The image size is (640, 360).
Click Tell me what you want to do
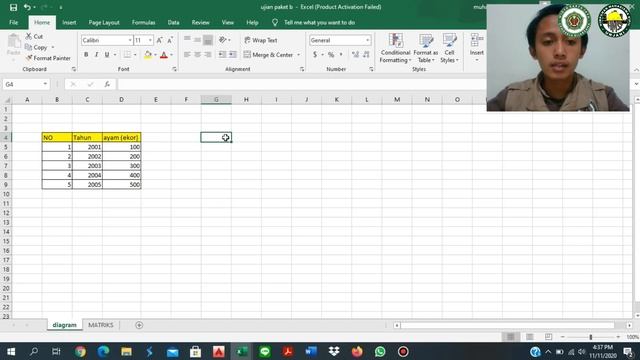(319, 22)
